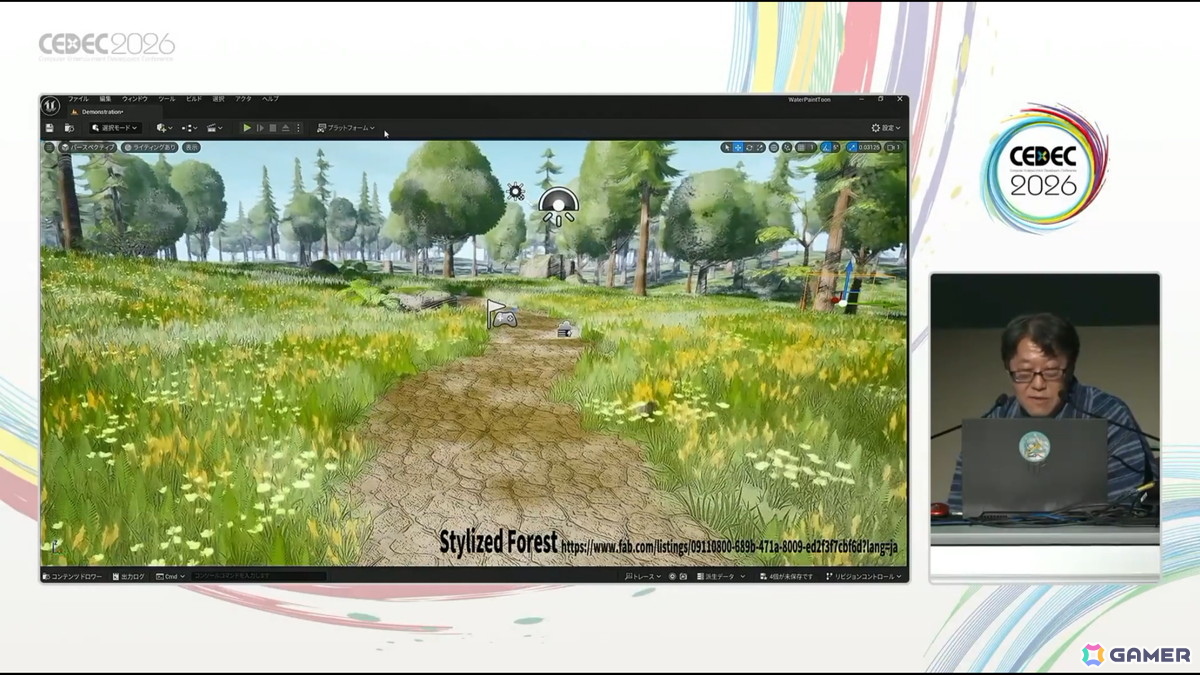Select the small actor icon on the path
The height and width of the screenshot is (675, 1200).
(x=565, y=328)
